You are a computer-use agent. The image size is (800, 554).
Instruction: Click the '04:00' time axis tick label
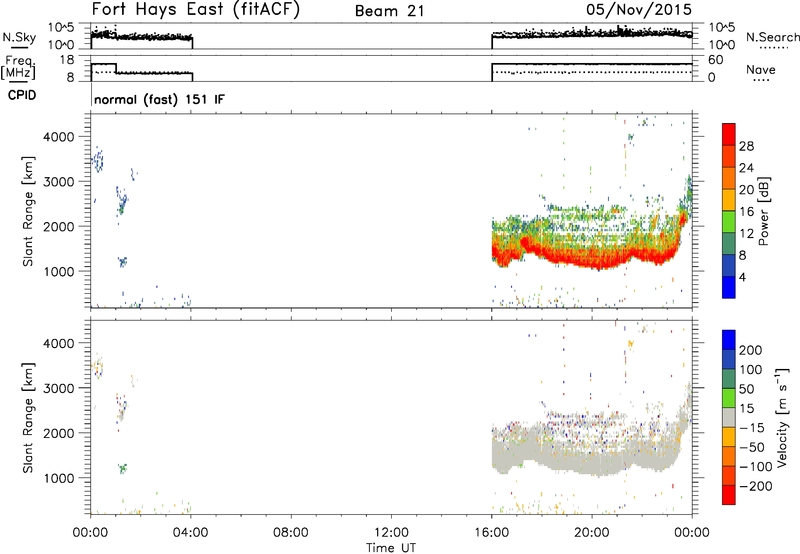click(x=191, y=533)
